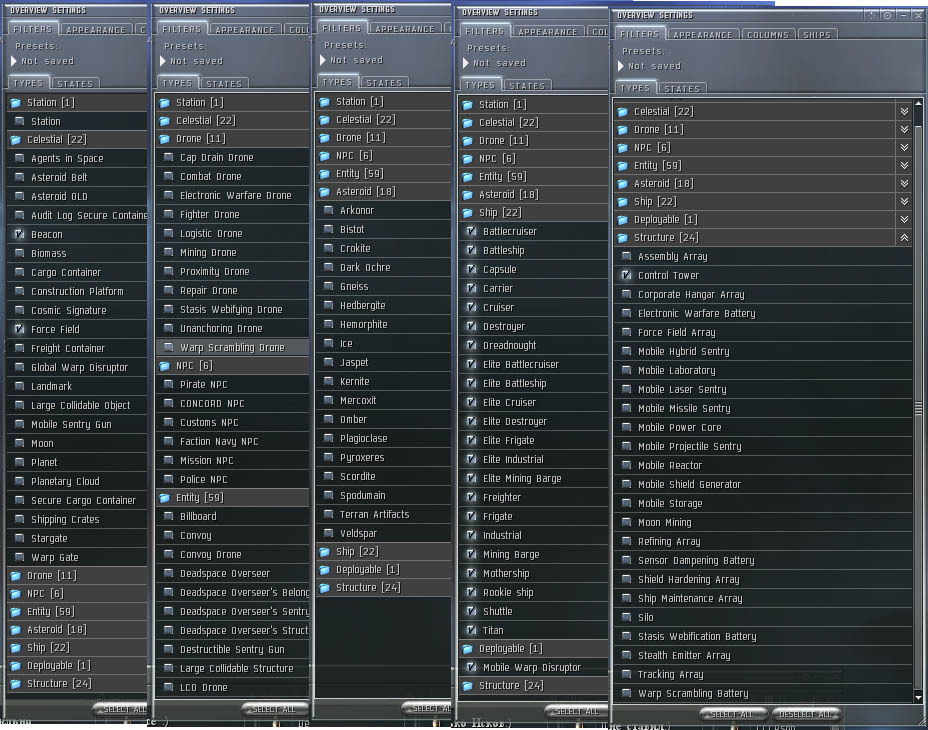Enable the Moon Mining checkbox
The height and width of the screenshot is (730, 928).
(626, 522)
